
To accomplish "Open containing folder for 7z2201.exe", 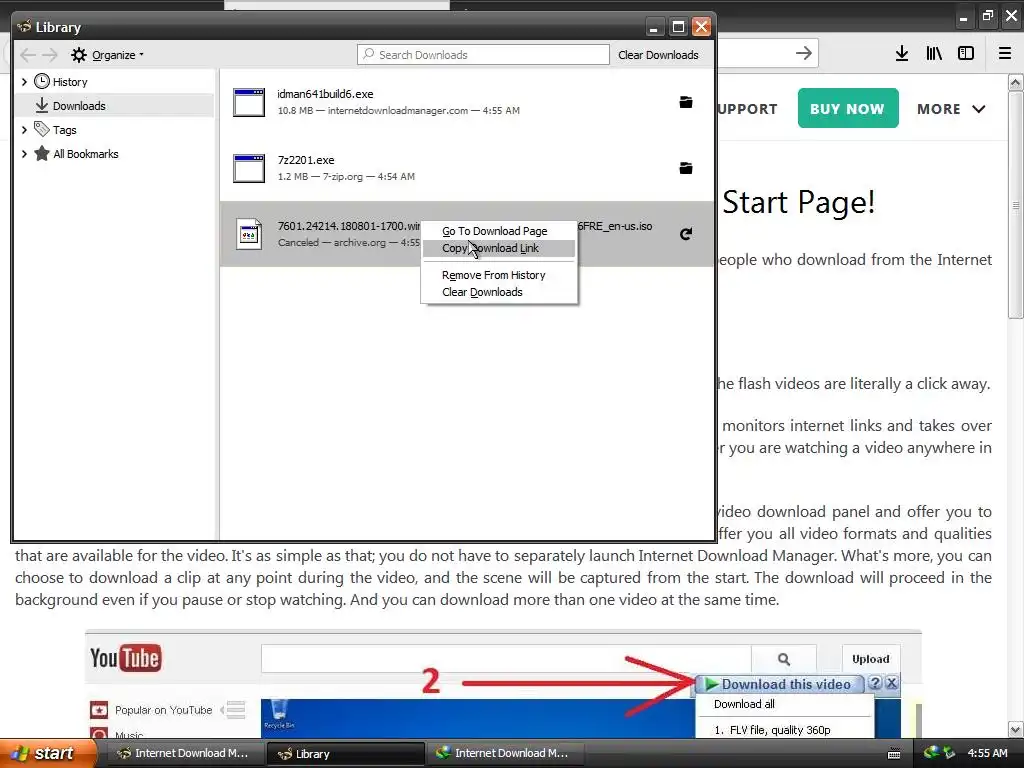I will click(x=686, y=168).
